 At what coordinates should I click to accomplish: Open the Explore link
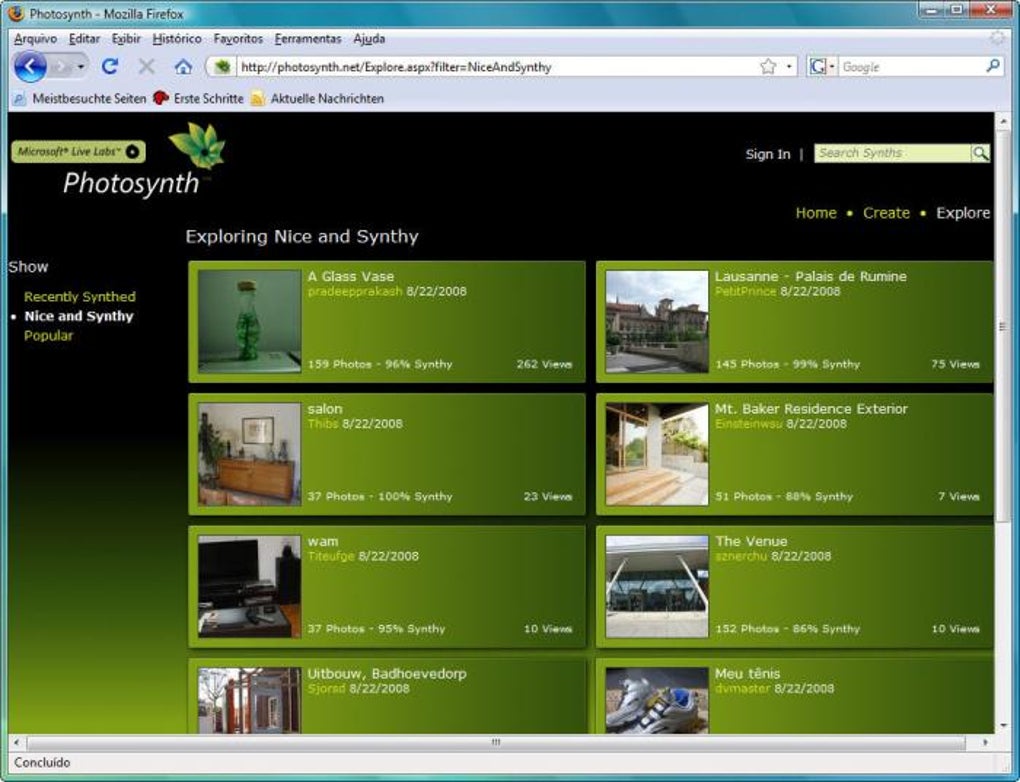[963, 213]
